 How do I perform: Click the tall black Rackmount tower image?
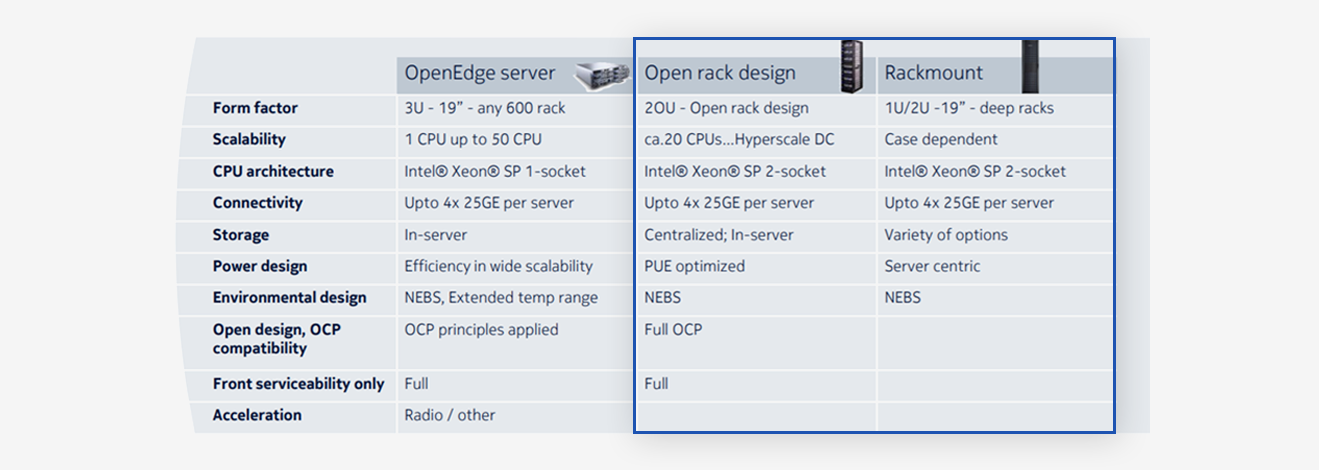coord(1029,65)
